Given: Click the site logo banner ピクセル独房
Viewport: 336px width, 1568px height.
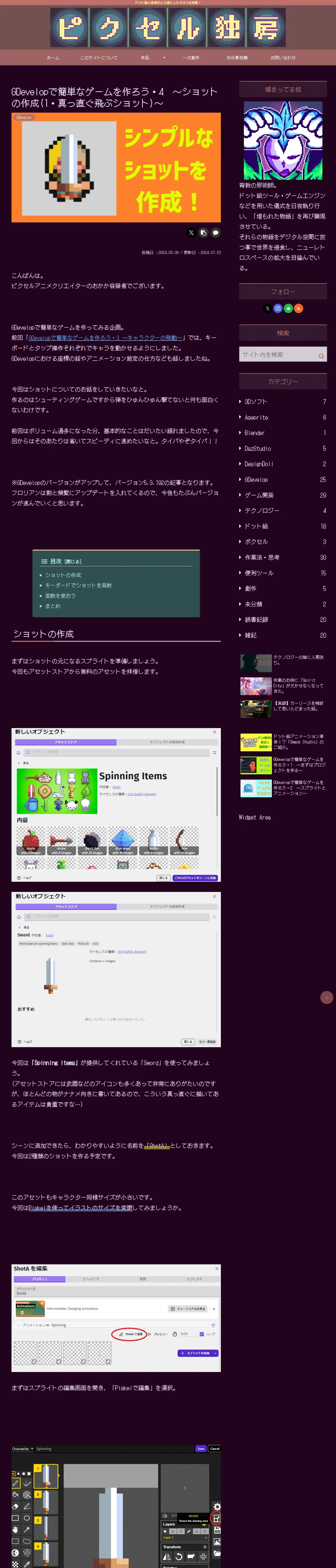Looking at the screenshot, I should tap(168, 28).
